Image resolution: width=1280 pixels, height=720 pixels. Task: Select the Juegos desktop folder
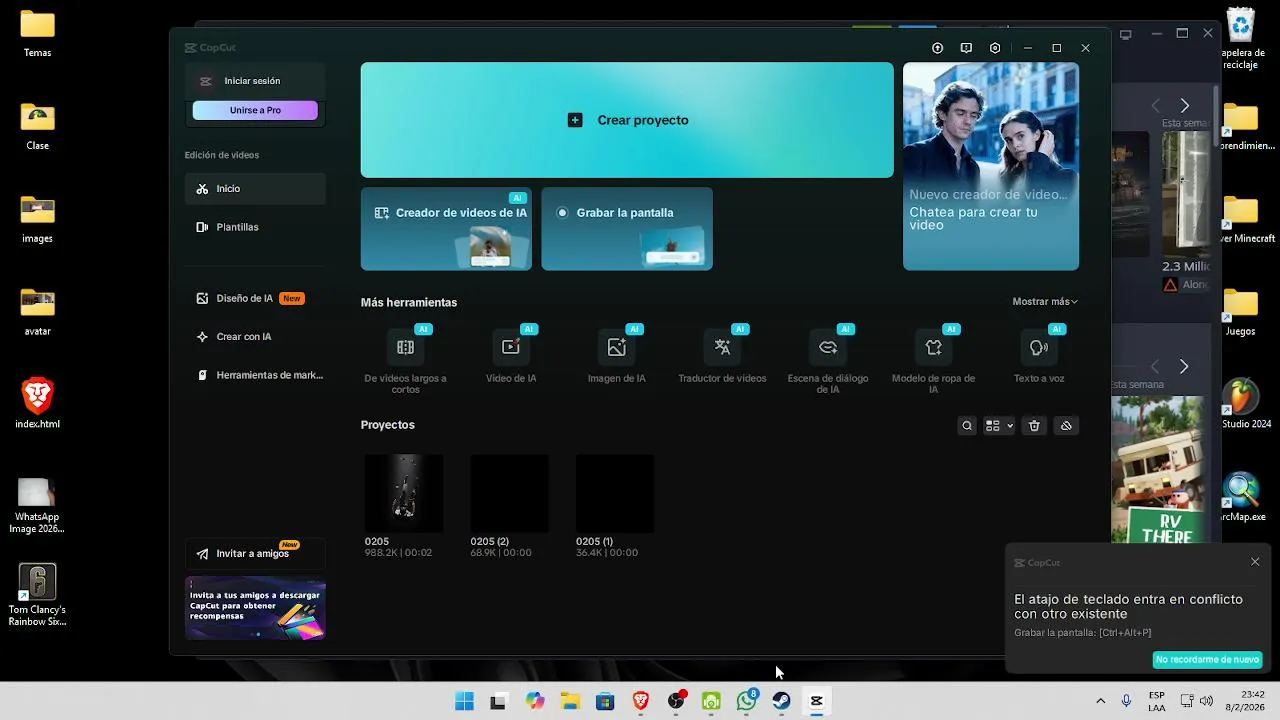pyautogui.click(x=1241, y=311)
